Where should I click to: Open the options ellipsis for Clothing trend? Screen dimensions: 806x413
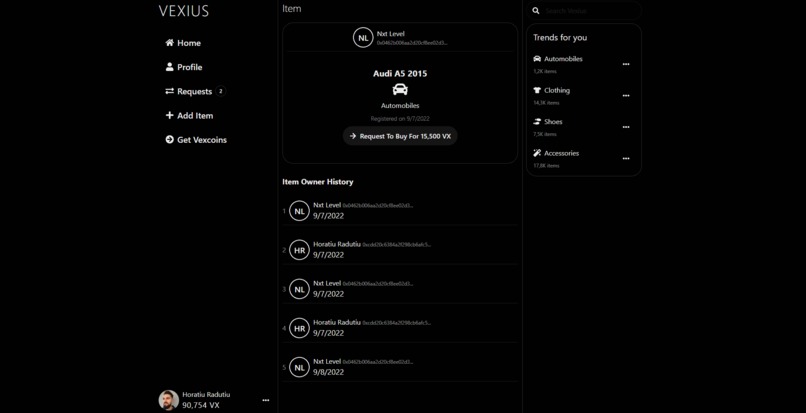[x=626, y=96]
